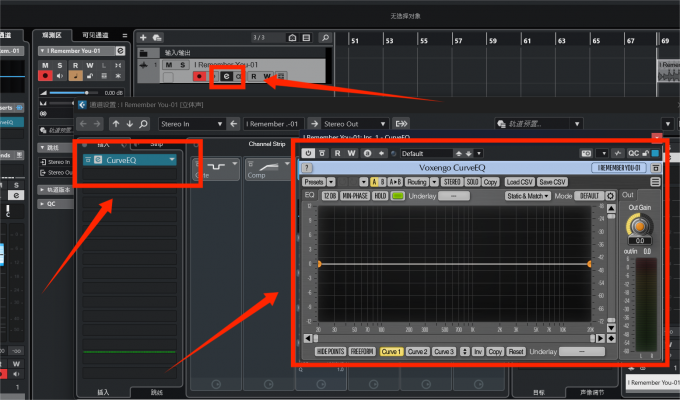Select Curve 1 tab
The height and width of the screenshot is (400, 680).
392,351
